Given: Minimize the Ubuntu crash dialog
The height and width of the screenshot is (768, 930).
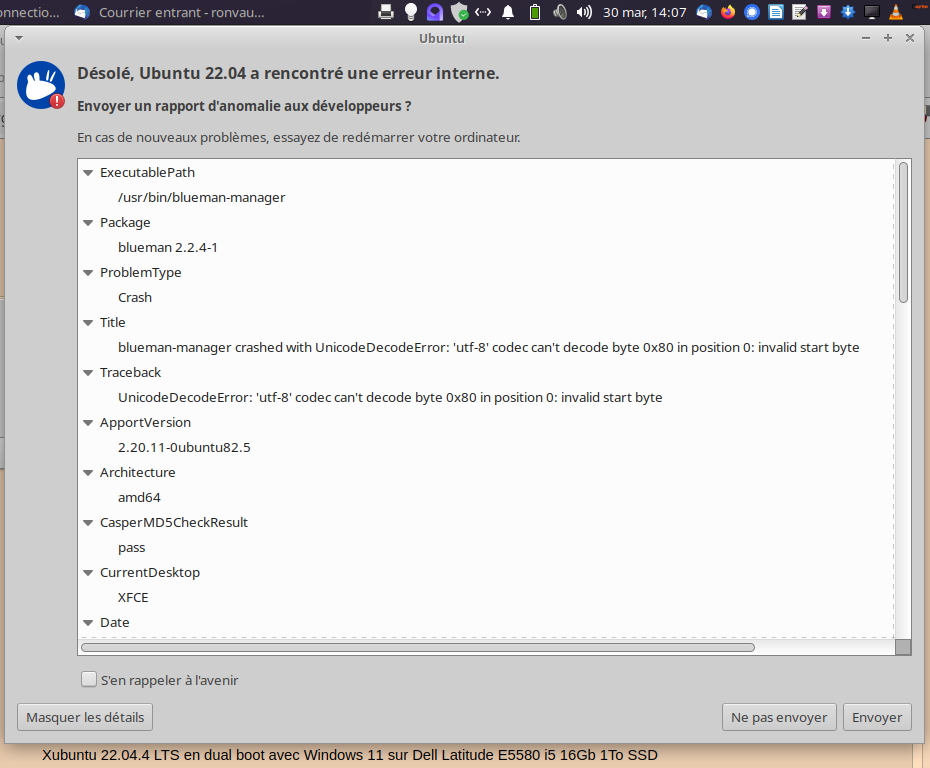Looking at the screenshot, I should point(866,38).
